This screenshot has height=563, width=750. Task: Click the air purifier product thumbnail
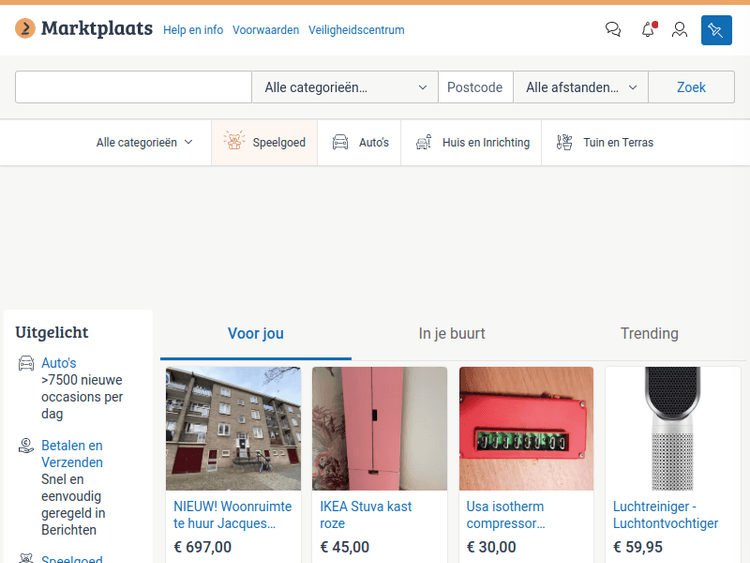[673, 429]
